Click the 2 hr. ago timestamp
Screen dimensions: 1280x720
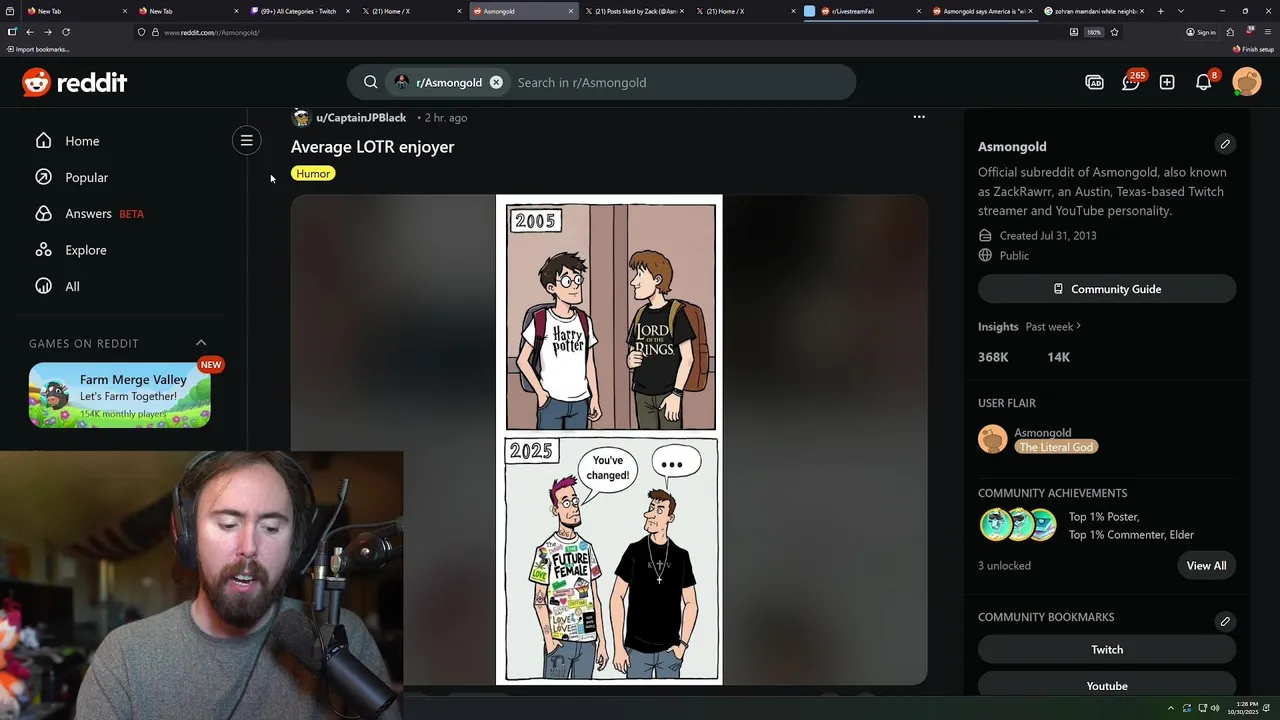click(x=445, y=118)
